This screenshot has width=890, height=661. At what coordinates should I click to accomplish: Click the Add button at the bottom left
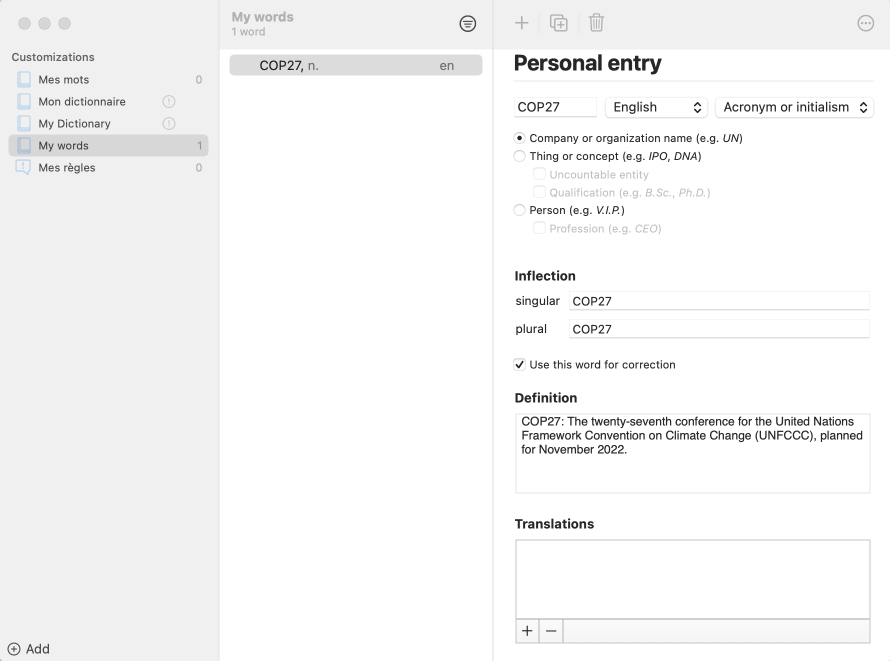28,649
